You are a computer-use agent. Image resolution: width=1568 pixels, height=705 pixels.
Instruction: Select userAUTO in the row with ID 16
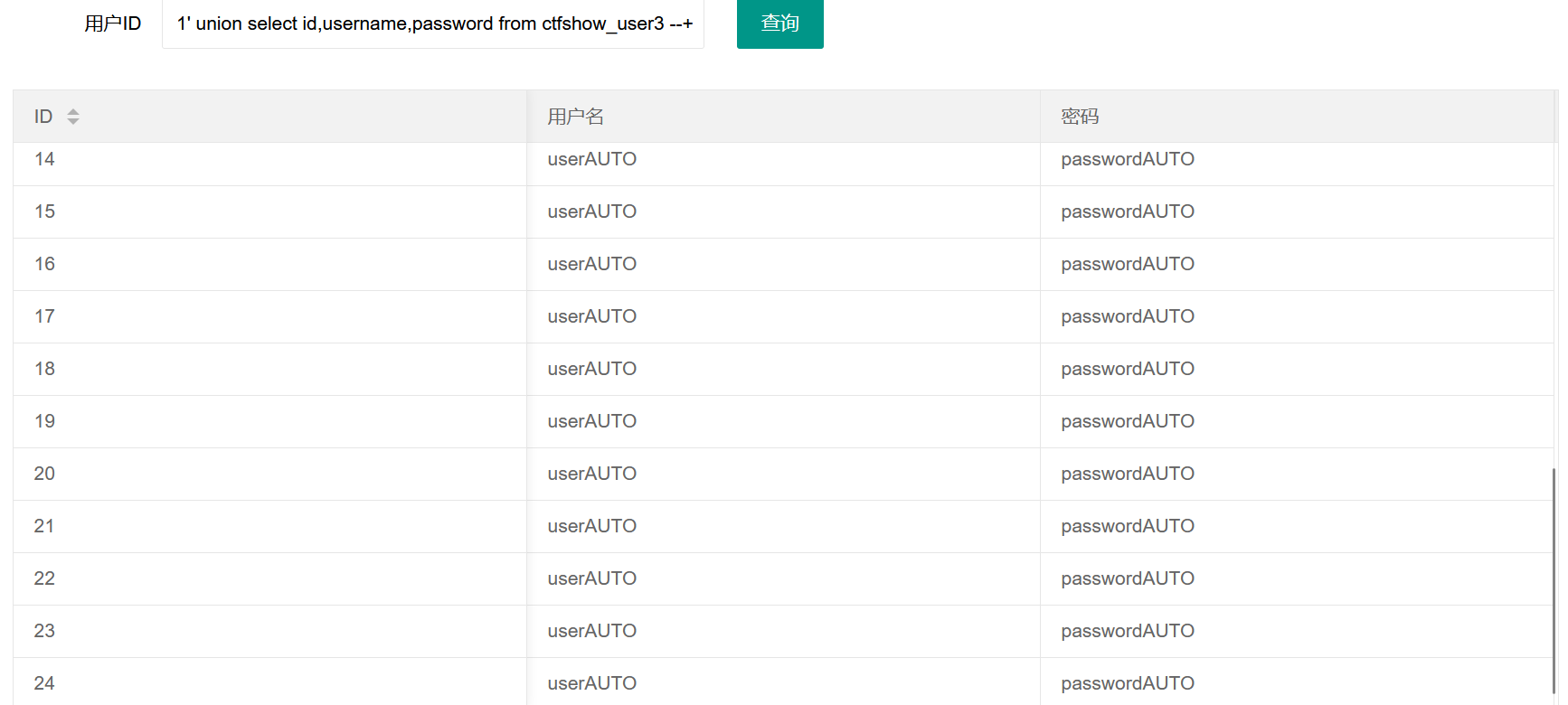(591, 264)
